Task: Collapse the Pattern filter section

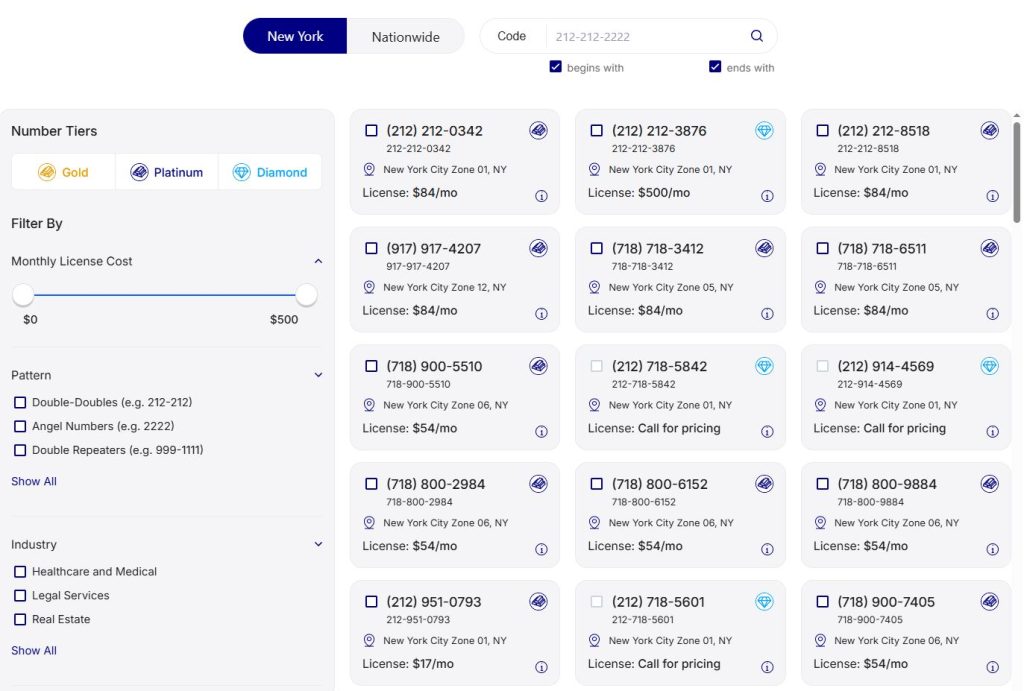Action: [318, 375]
